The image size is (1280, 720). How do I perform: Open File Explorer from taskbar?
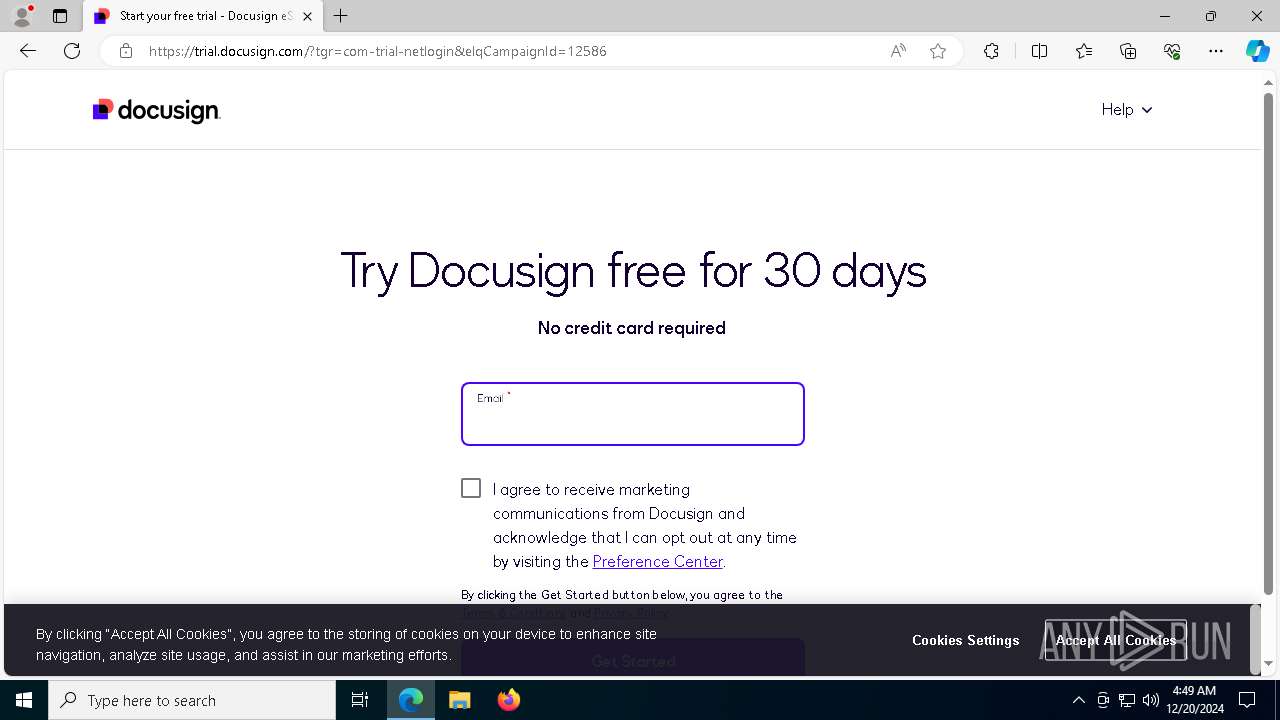coord(459,700)
